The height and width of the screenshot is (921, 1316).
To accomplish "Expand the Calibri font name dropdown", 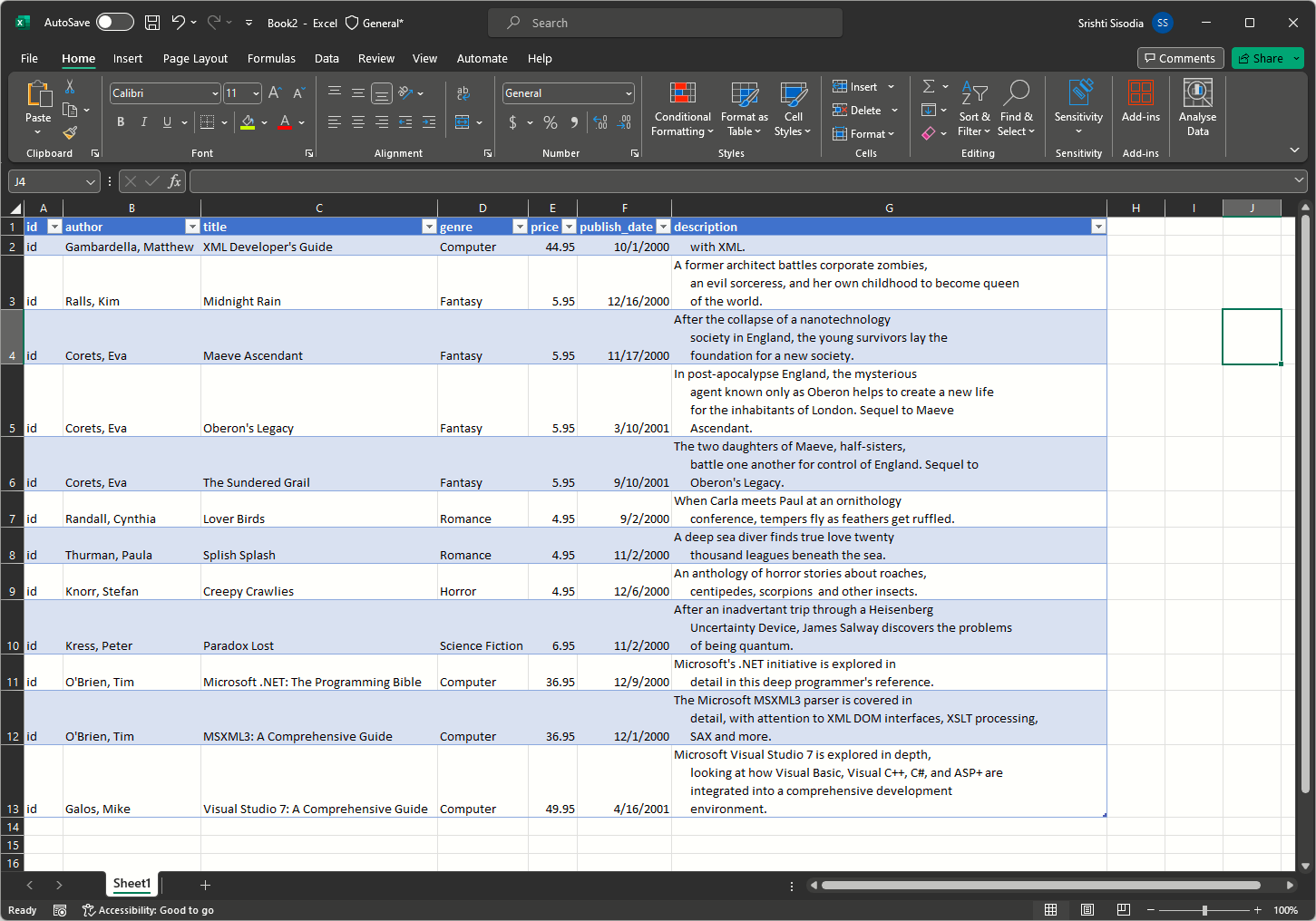I will click(215, 93).
